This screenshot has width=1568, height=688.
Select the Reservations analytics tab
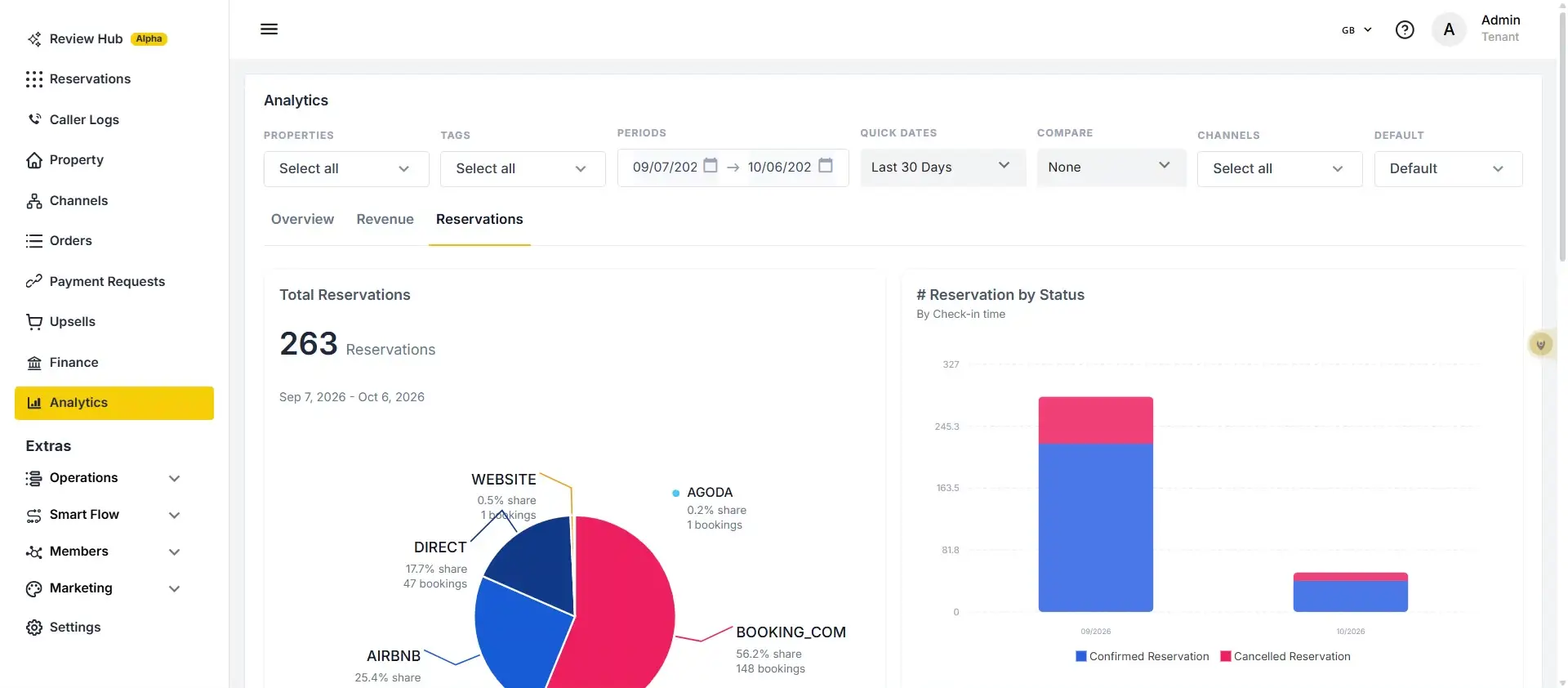pyautogui.click(x=479, y=219)
